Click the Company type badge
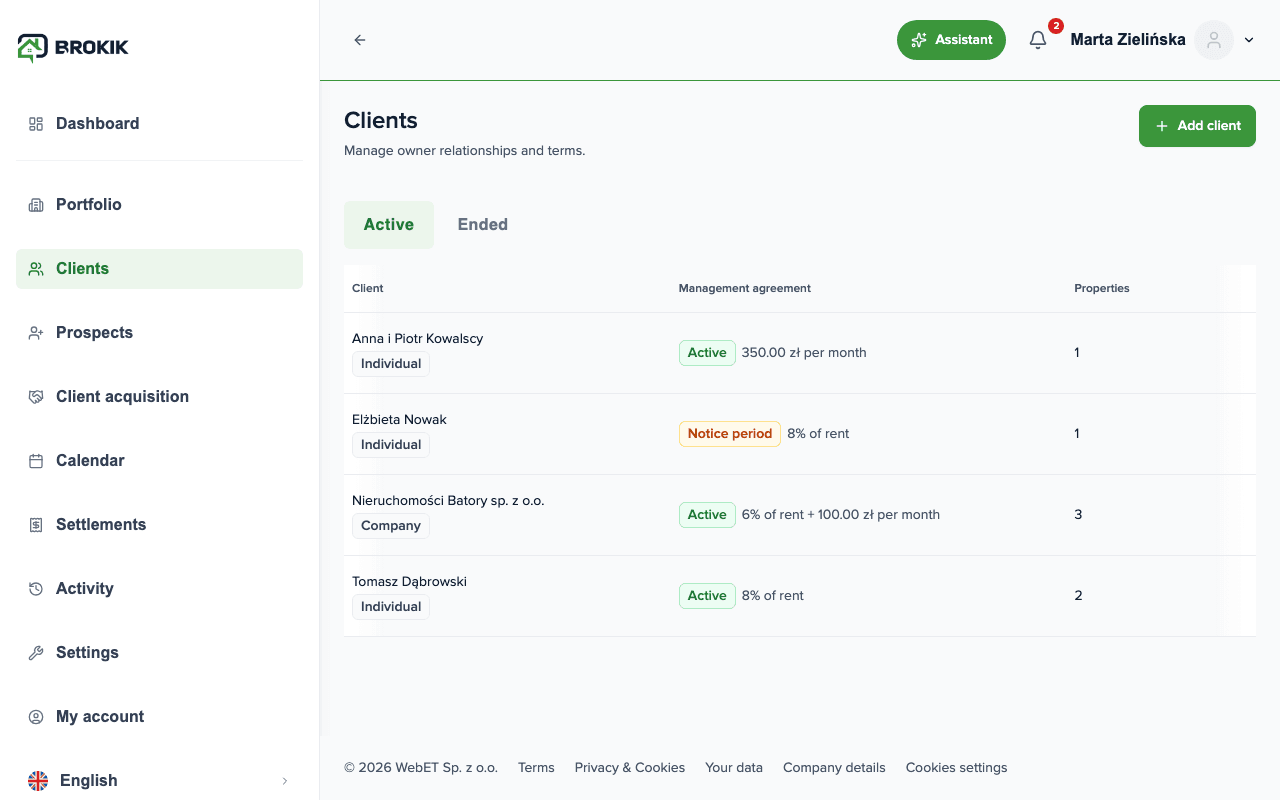Screen dimensions: 1280x800 391,526
